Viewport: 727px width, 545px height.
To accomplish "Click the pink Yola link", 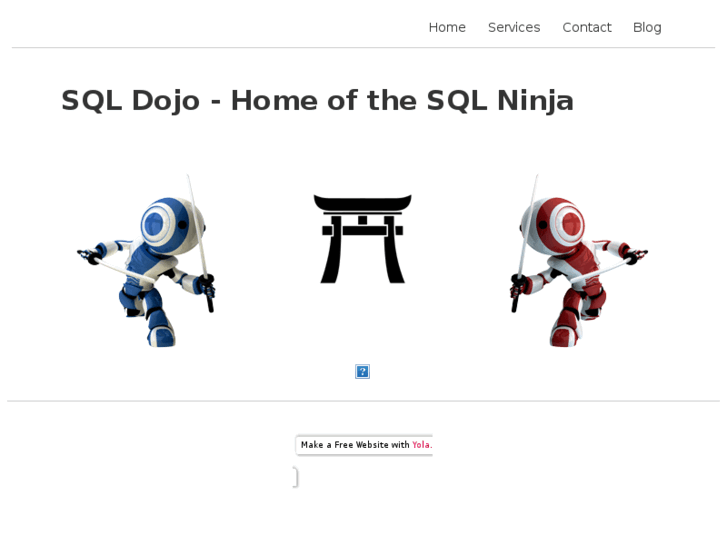I will [422, 445].
